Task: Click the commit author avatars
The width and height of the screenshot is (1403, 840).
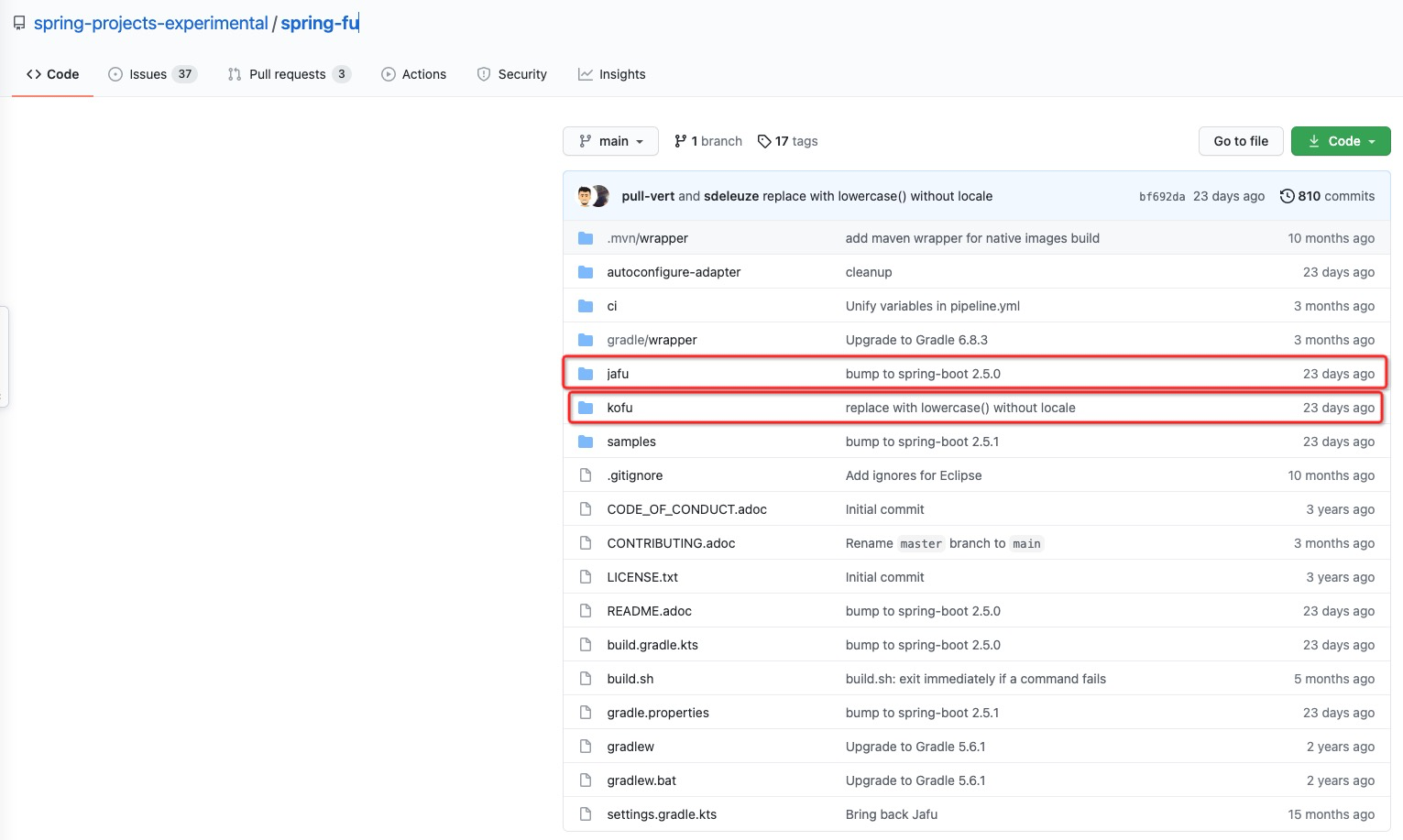Action: pyautogui.click(x=593, y=196)
